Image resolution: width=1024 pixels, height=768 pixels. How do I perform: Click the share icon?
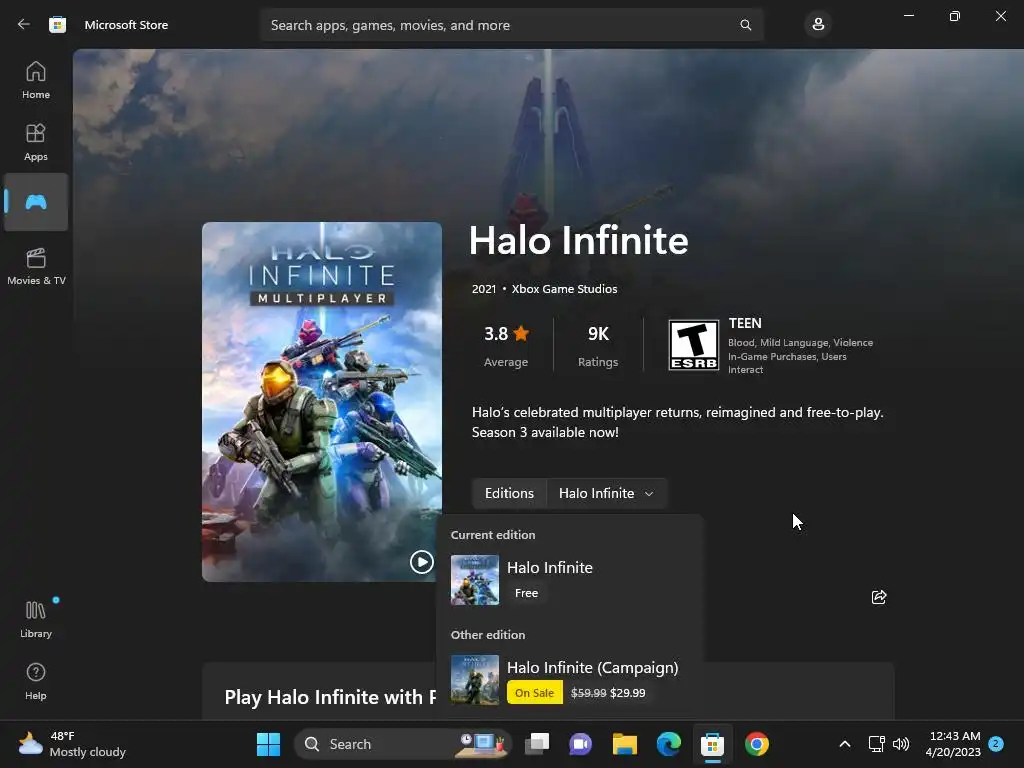click(x=878, y=597)
